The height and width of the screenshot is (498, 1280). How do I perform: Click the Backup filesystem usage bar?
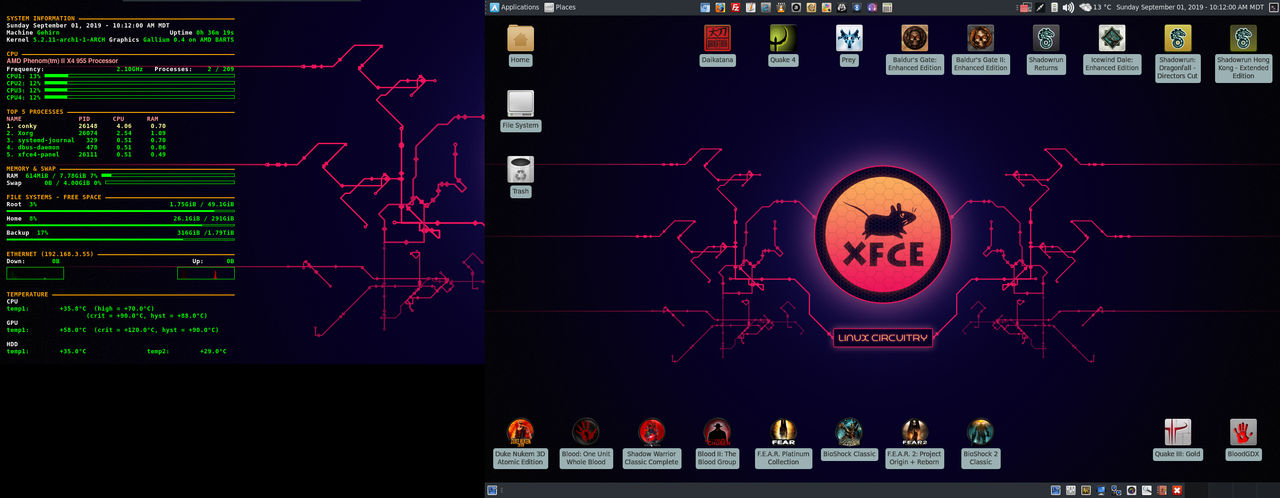pos(121,239)
